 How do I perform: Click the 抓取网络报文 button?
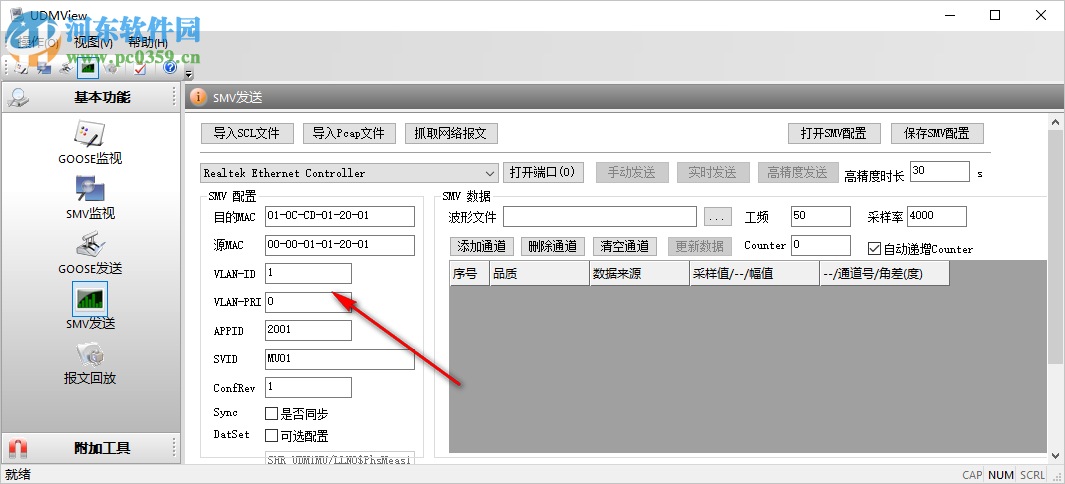point(451,134)
